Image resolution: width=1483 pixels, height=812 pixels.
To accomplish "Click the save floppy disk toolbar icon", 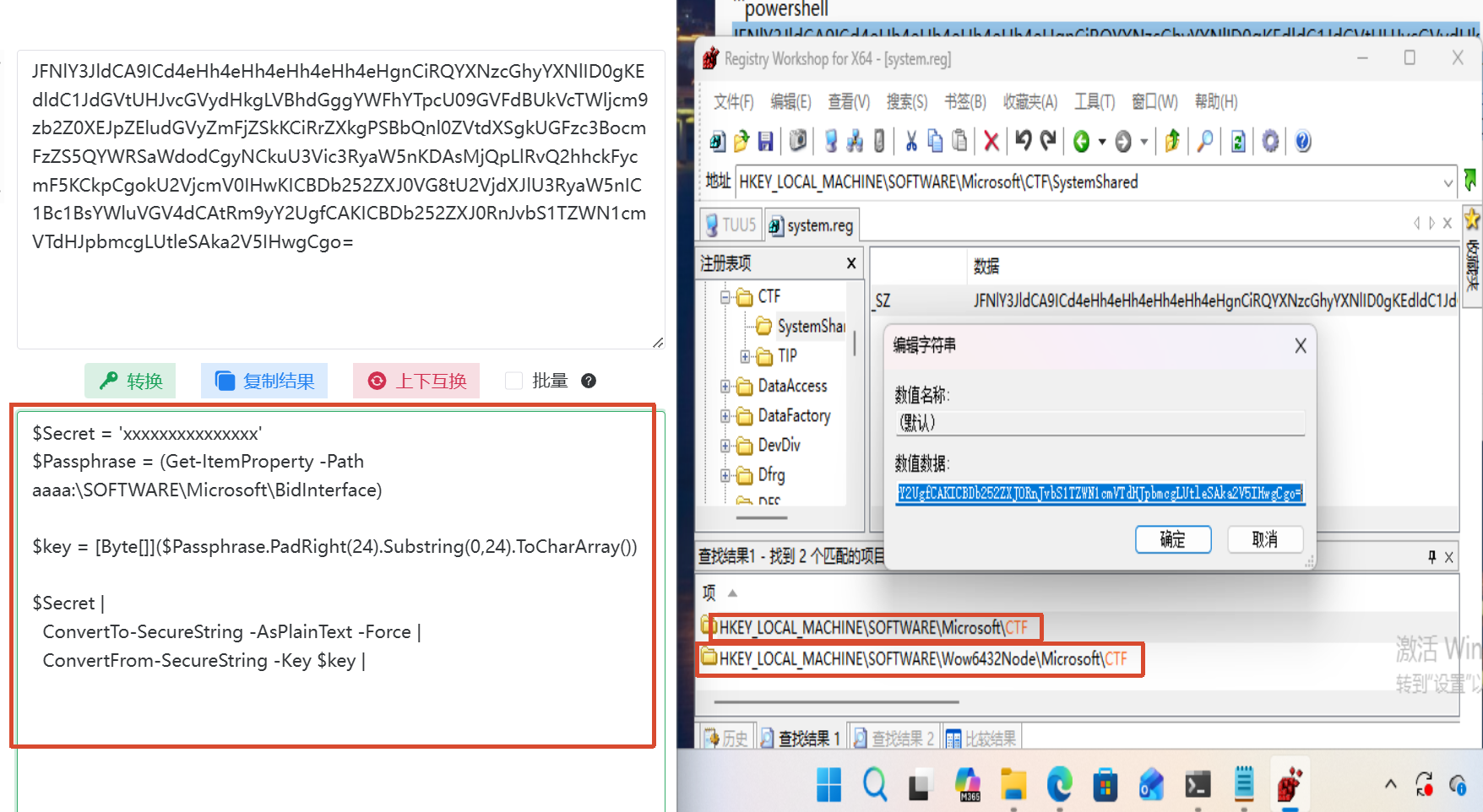I will pyautogui.click(x=765, y=141).
